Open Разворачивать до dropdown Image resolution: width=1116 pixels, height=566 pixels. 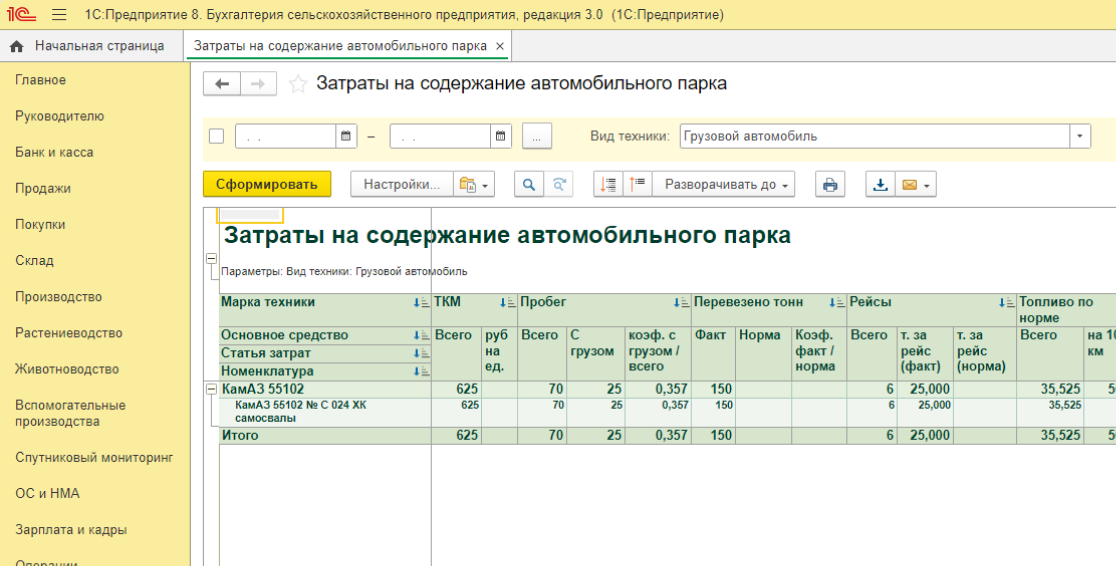coord(724,184)
